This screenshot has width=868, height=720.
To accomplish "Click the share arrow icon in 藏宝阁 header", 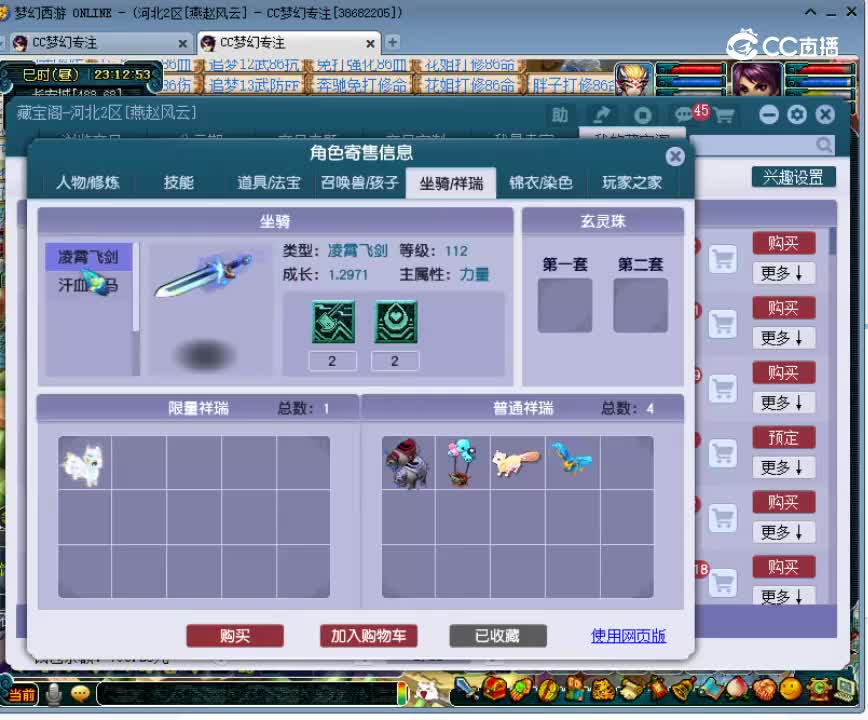I will pos(602,115).
